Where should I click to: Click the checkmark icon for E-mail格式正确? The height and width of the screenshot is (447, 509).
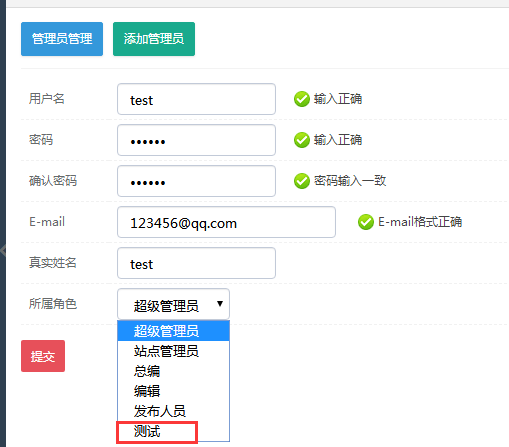click(x=366, y=222)
